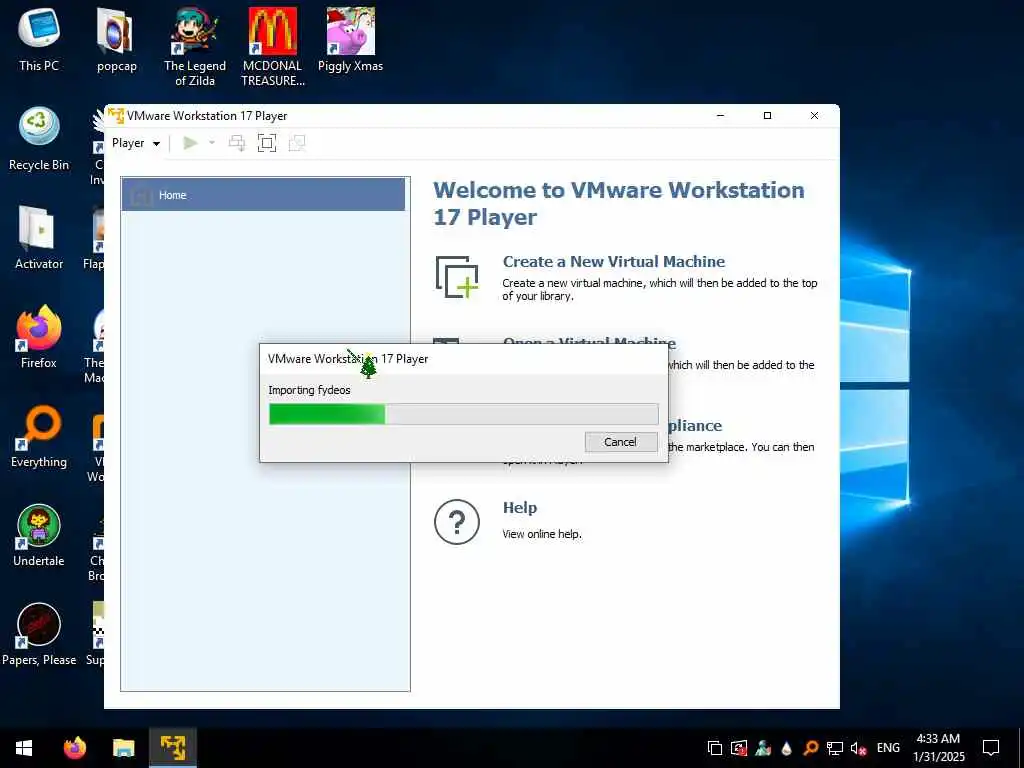Click Firefox in the taskbar
The height and width of the screenshot is (768, 1024).
[x=75, y=748]
